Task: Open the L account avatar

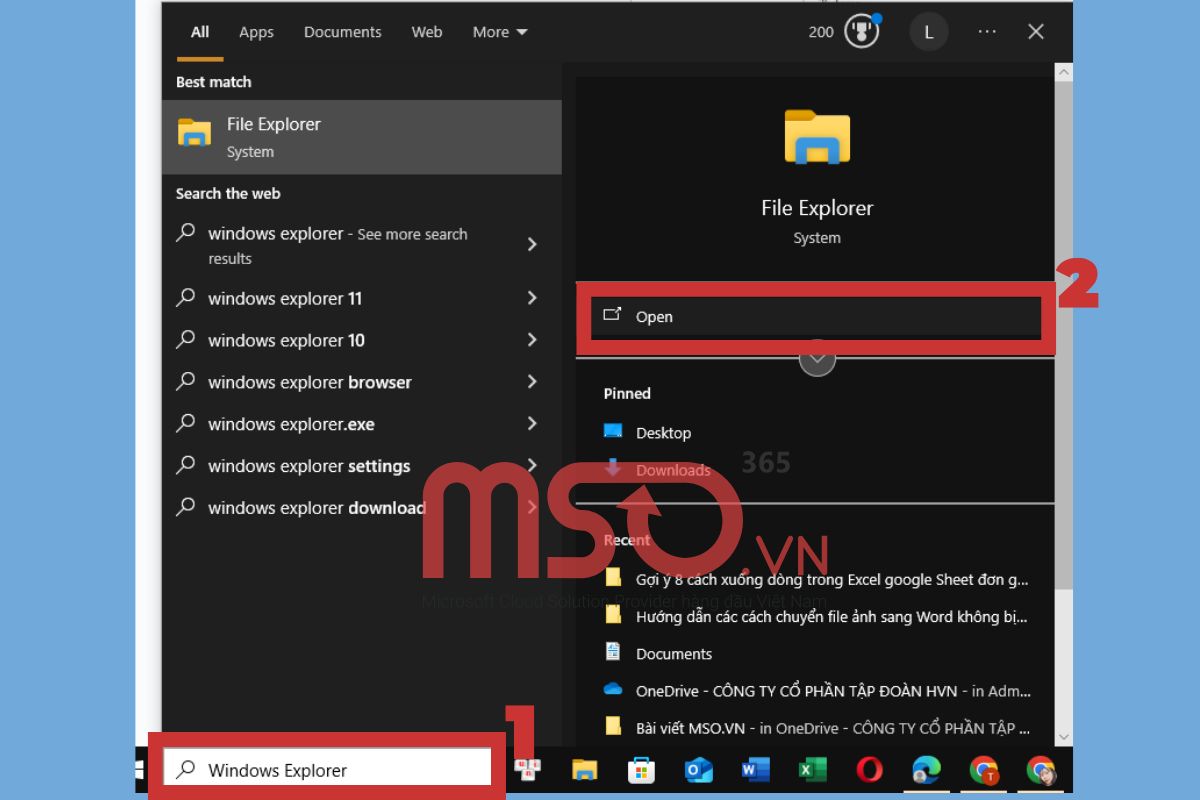Action: (x=928, y=32)
